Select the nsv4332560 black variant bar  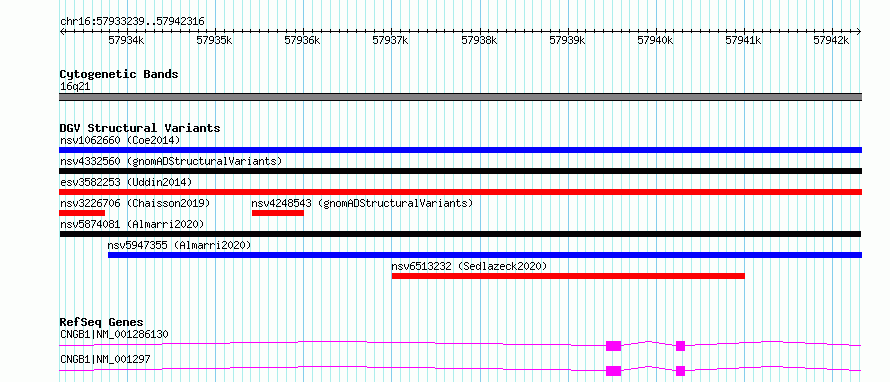pos(460,171)
